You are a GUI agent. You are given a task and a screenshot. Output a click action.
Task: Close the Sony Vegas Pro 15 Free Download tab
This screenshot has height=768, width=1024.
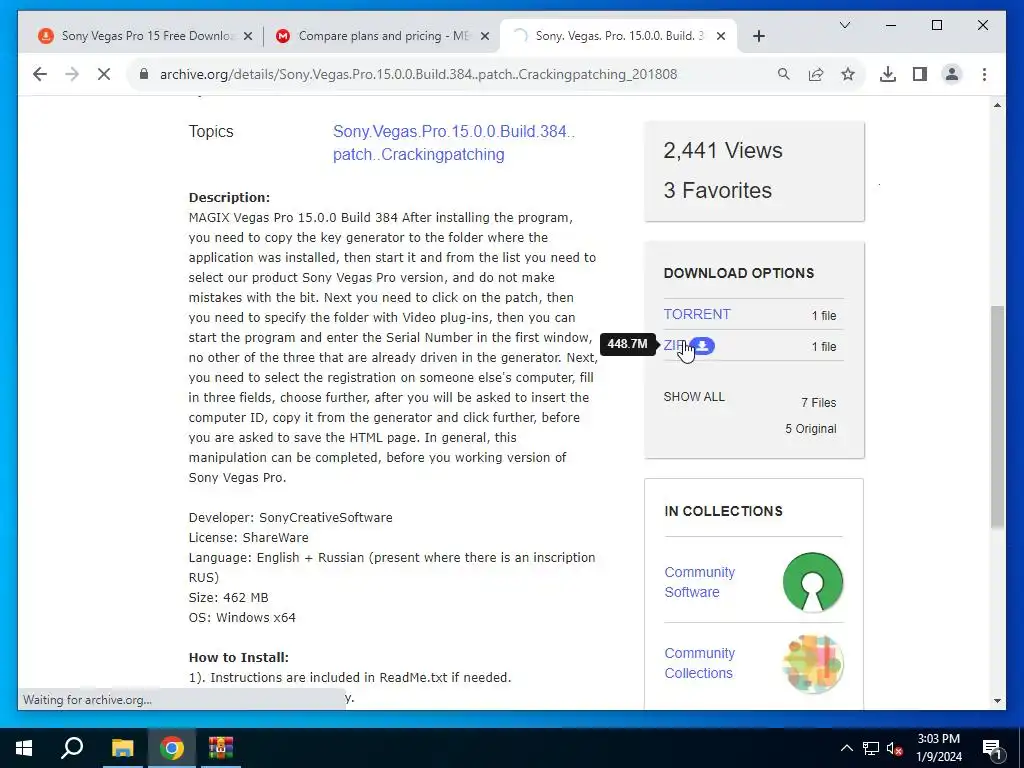click(248, 36)
